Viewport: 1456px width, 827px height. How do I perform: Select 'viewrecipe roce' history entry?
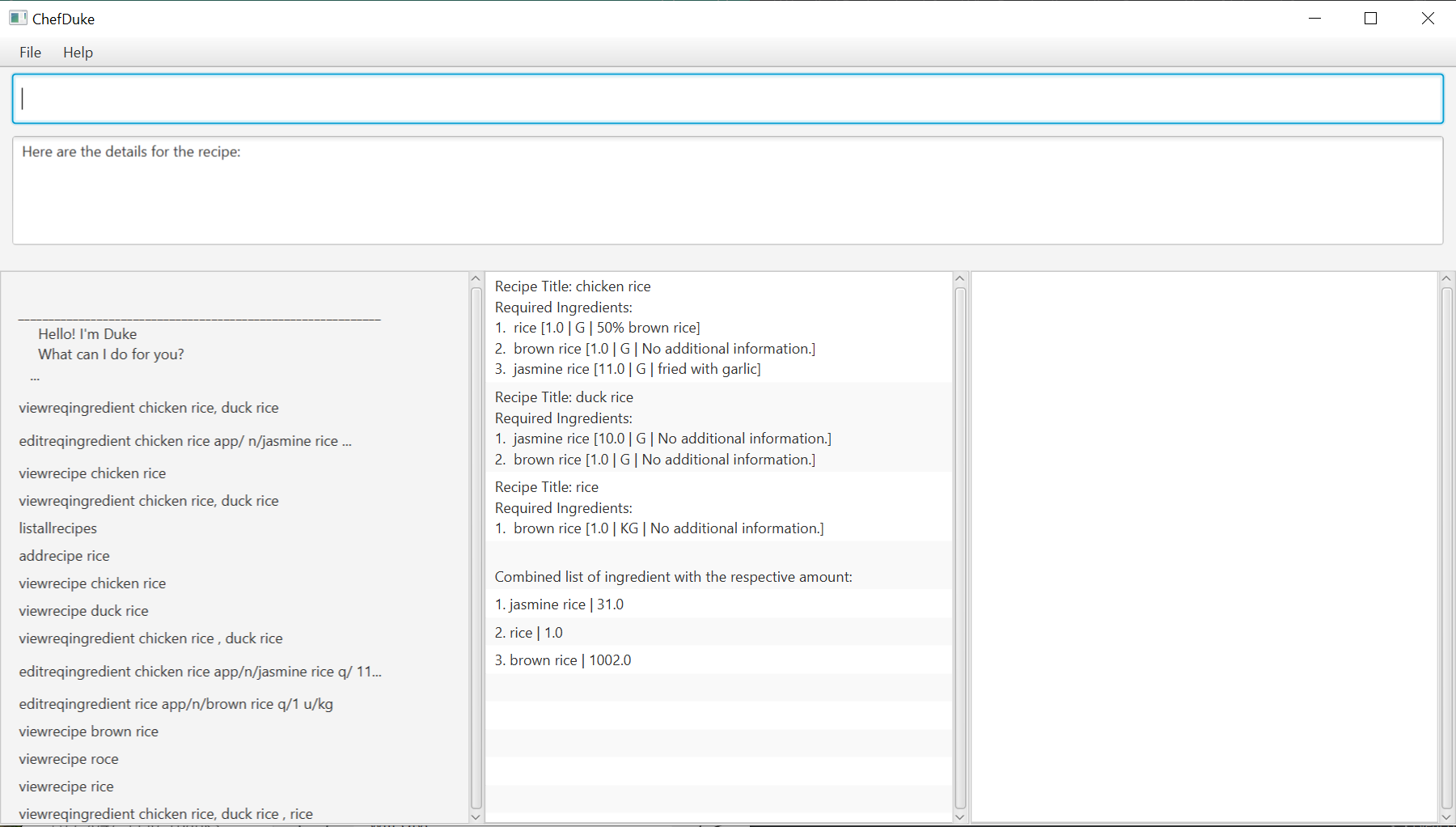click(69, 759)
